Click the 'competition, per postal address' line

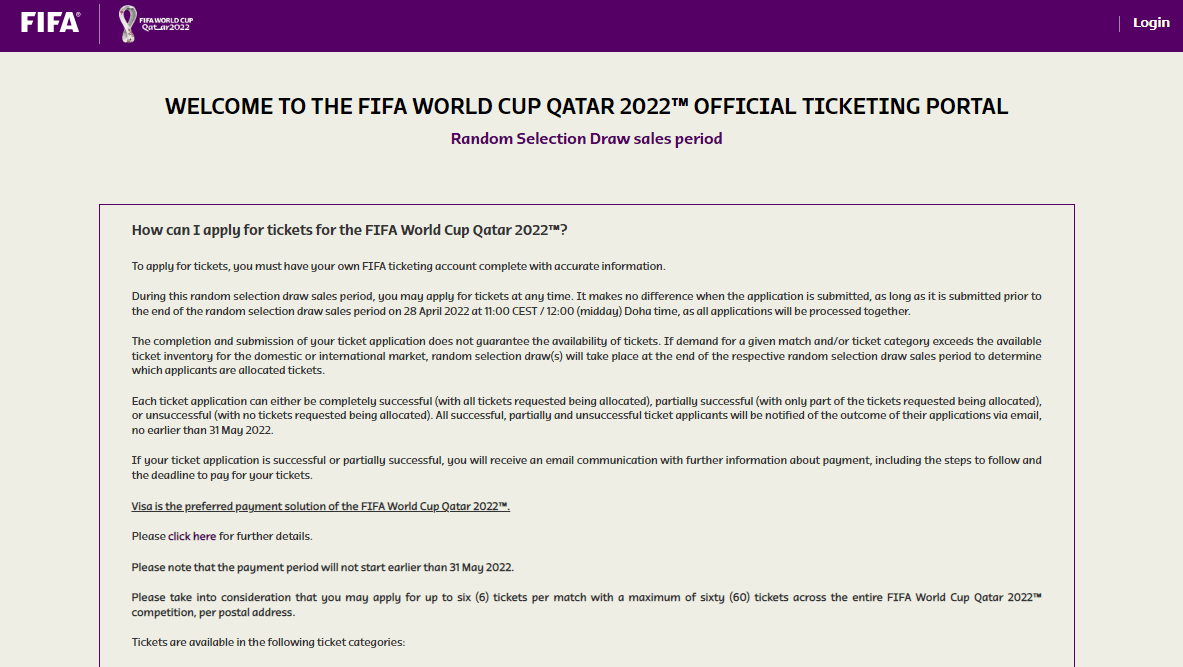click(x=214, y=612)
